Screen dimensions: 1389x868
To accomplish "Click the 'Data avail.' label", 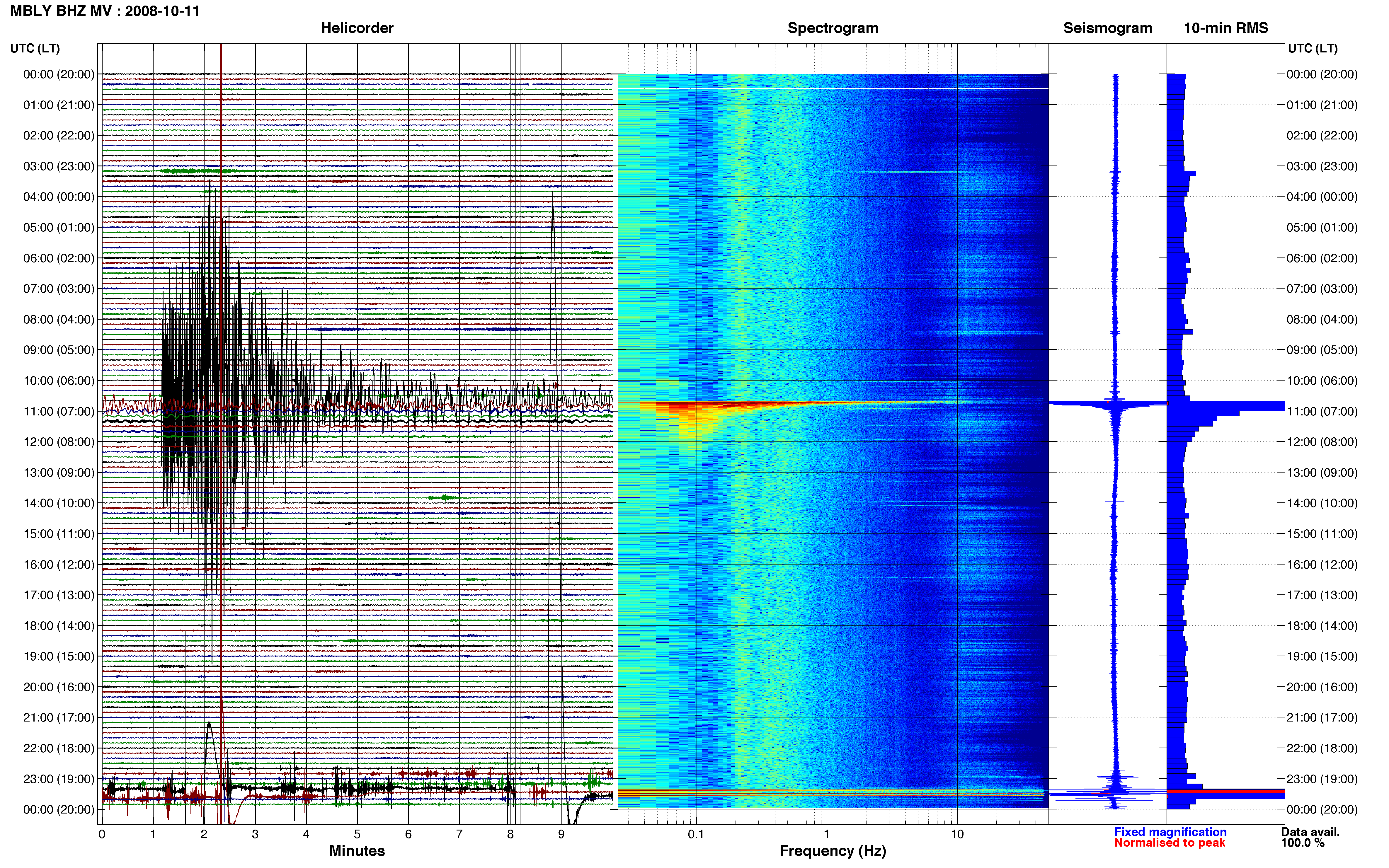I will click(x=1310, y=832).
